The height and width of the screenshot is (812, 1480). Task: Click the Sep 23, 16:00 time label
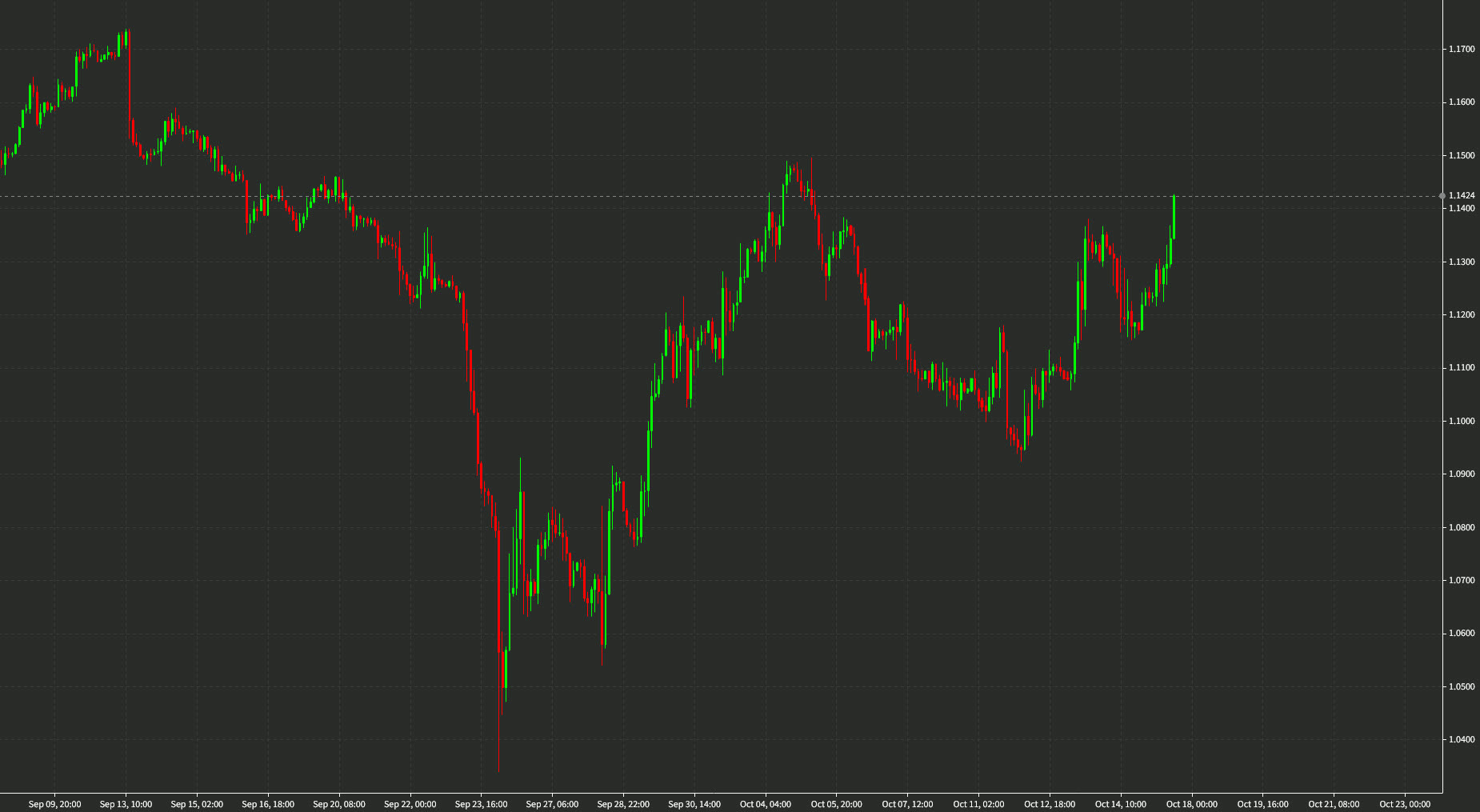click(x=481, y=804)
